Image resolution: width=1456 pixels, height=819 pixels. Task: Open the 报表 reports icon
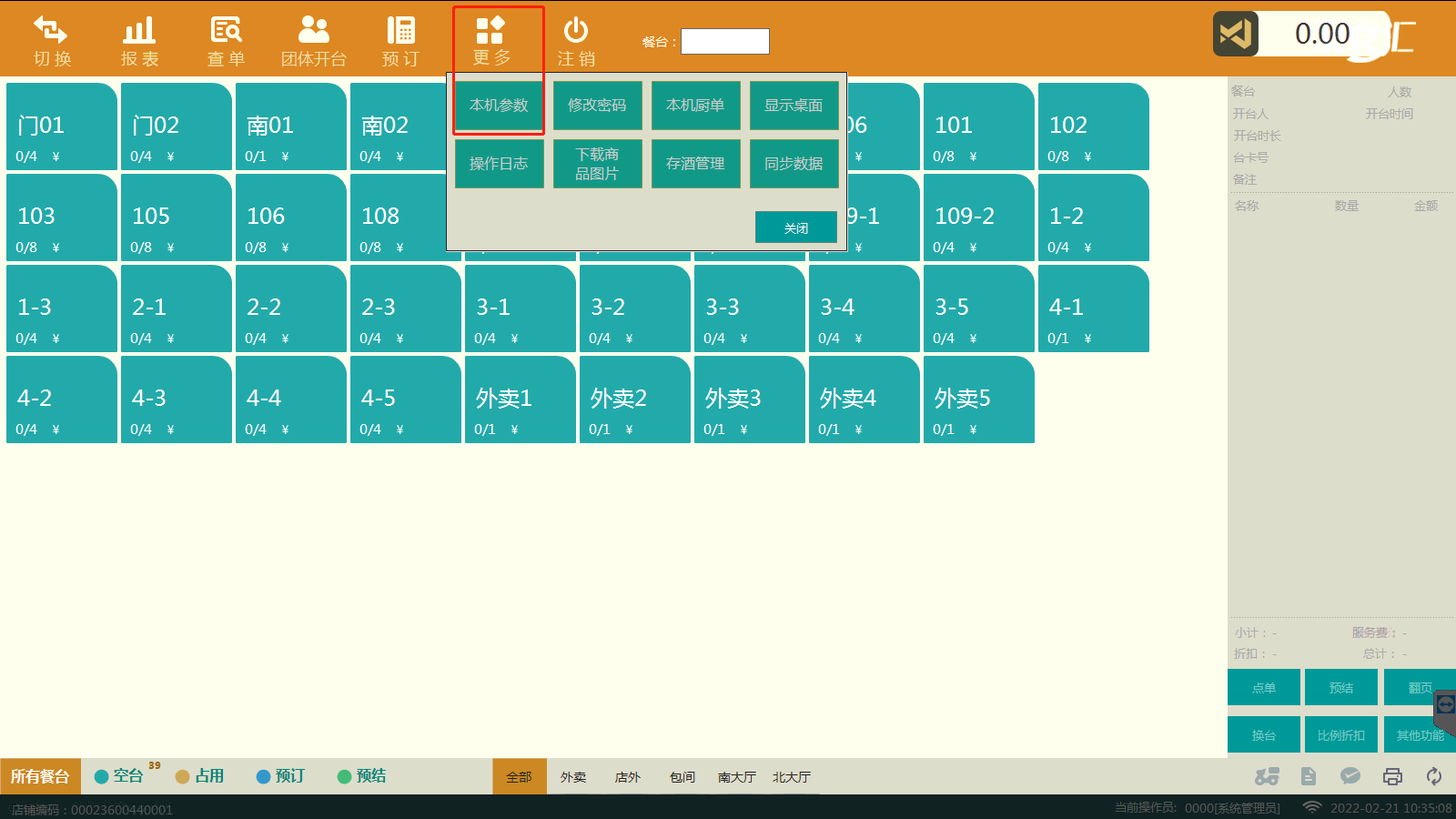(x=139, y=31)
